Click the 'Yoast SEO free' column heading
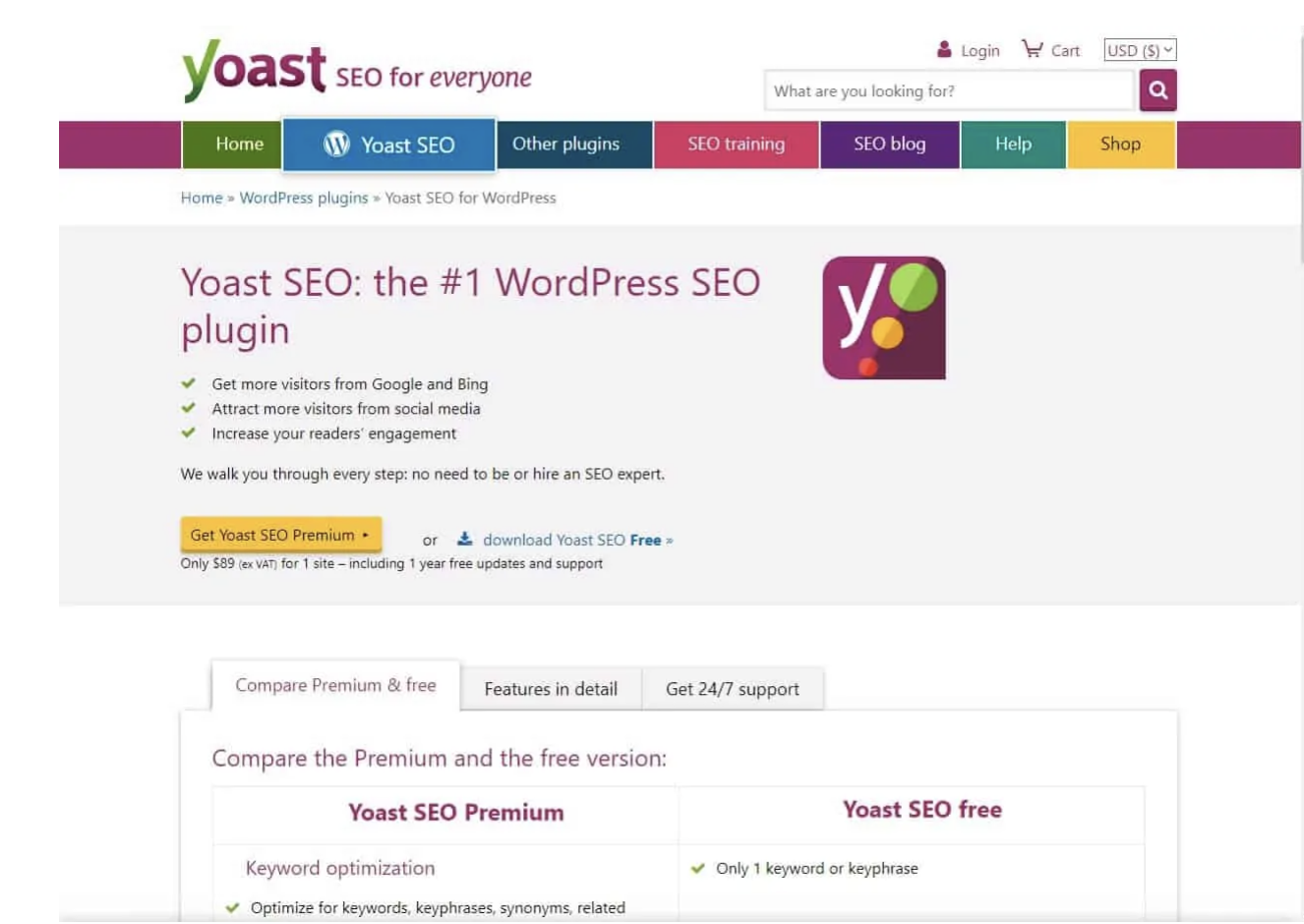 click(922, 809)
